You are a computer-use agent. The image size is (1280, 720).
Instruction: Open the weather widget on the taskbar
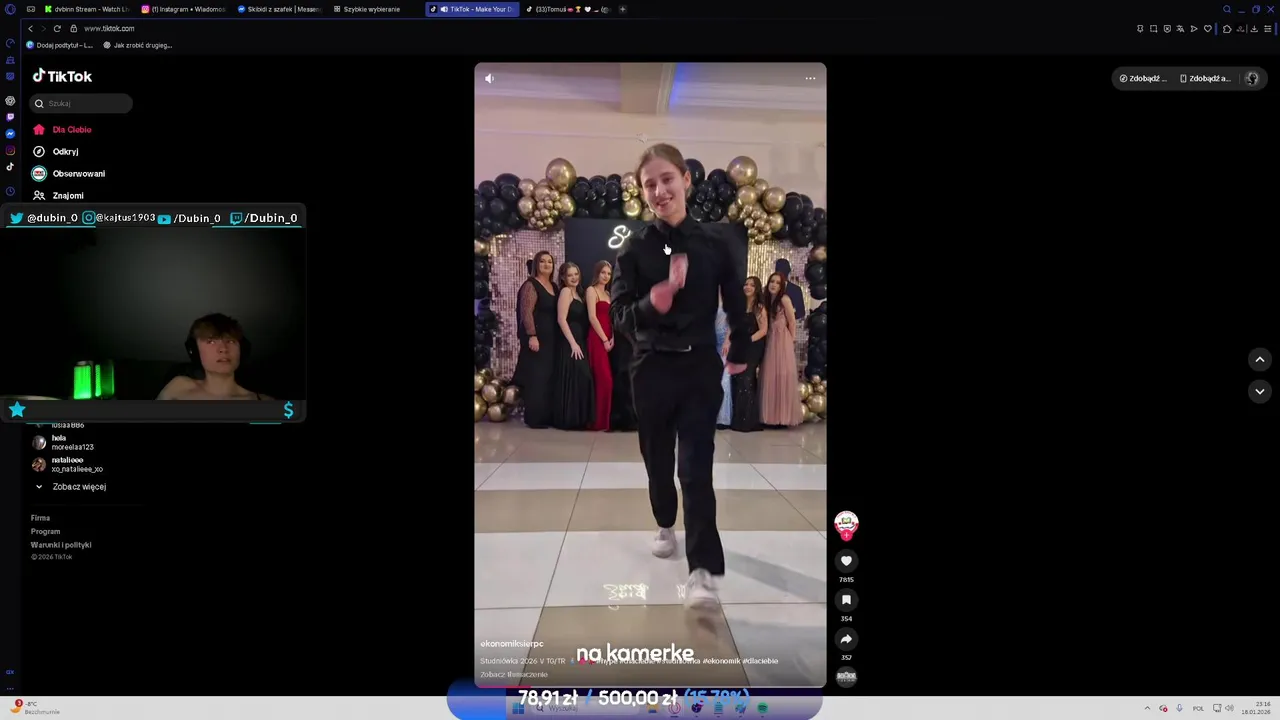pyautogui.click(x=33, y=708)
